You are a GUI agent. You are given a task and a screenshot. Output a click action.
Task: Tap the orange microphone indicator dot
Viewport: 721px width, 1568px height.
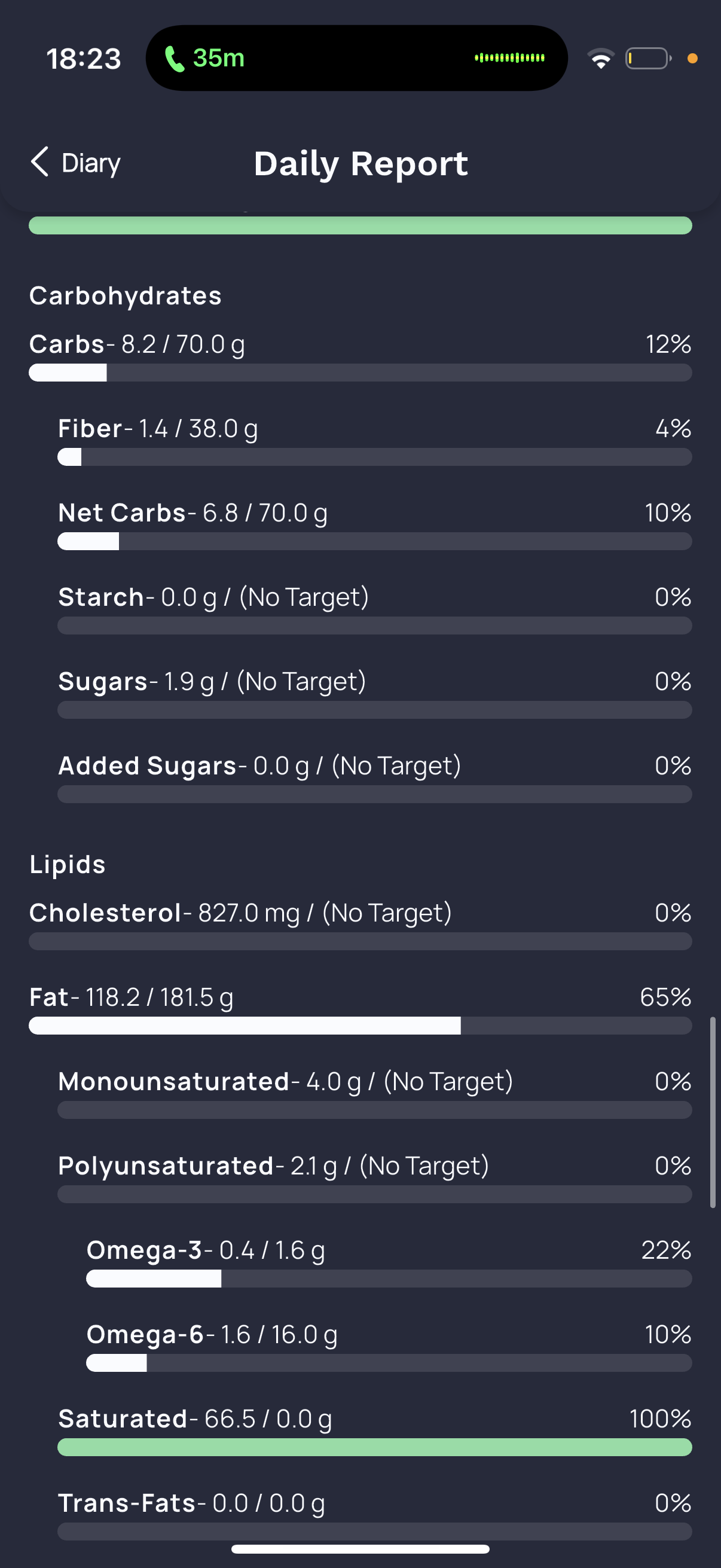[692, 59]
